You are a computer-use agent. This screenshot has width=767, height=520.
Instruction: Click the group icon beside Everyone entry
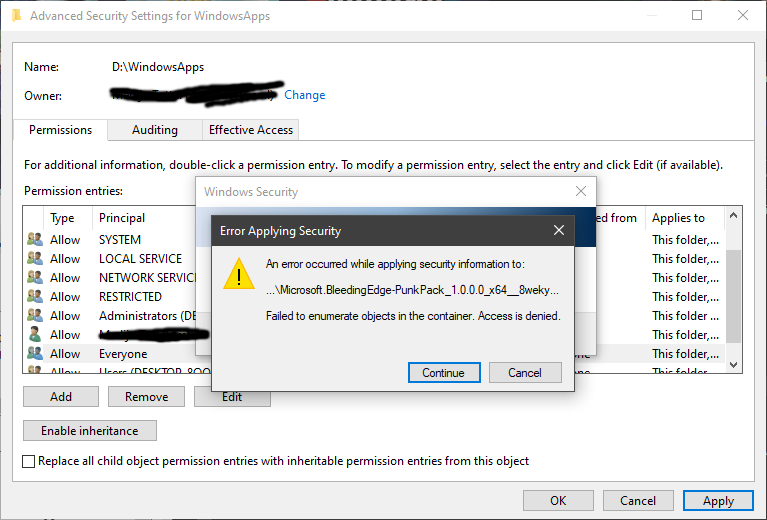point(35,354)
